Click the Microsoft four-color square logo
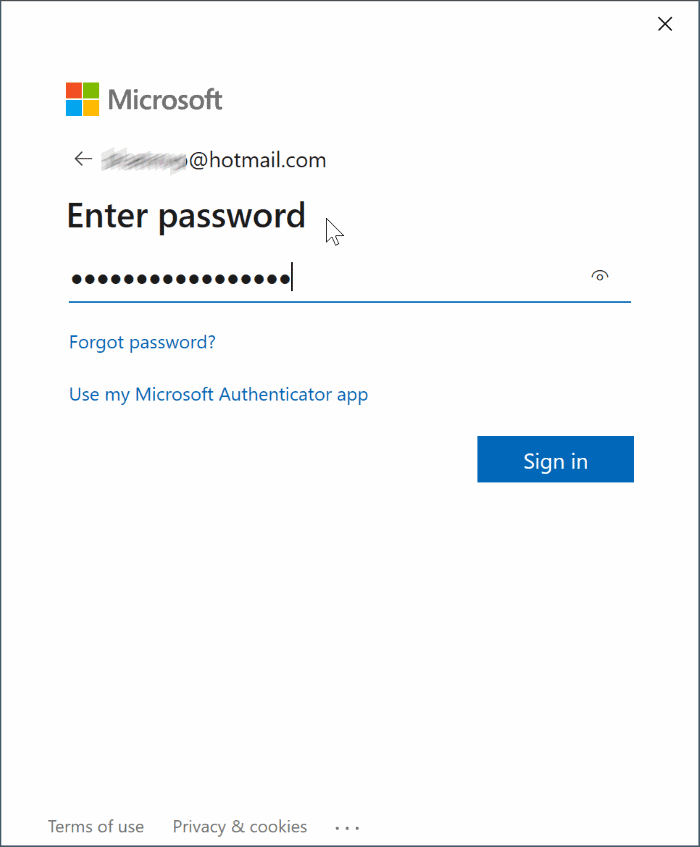The width and height of the screenshot is (700, 847). 83,100
